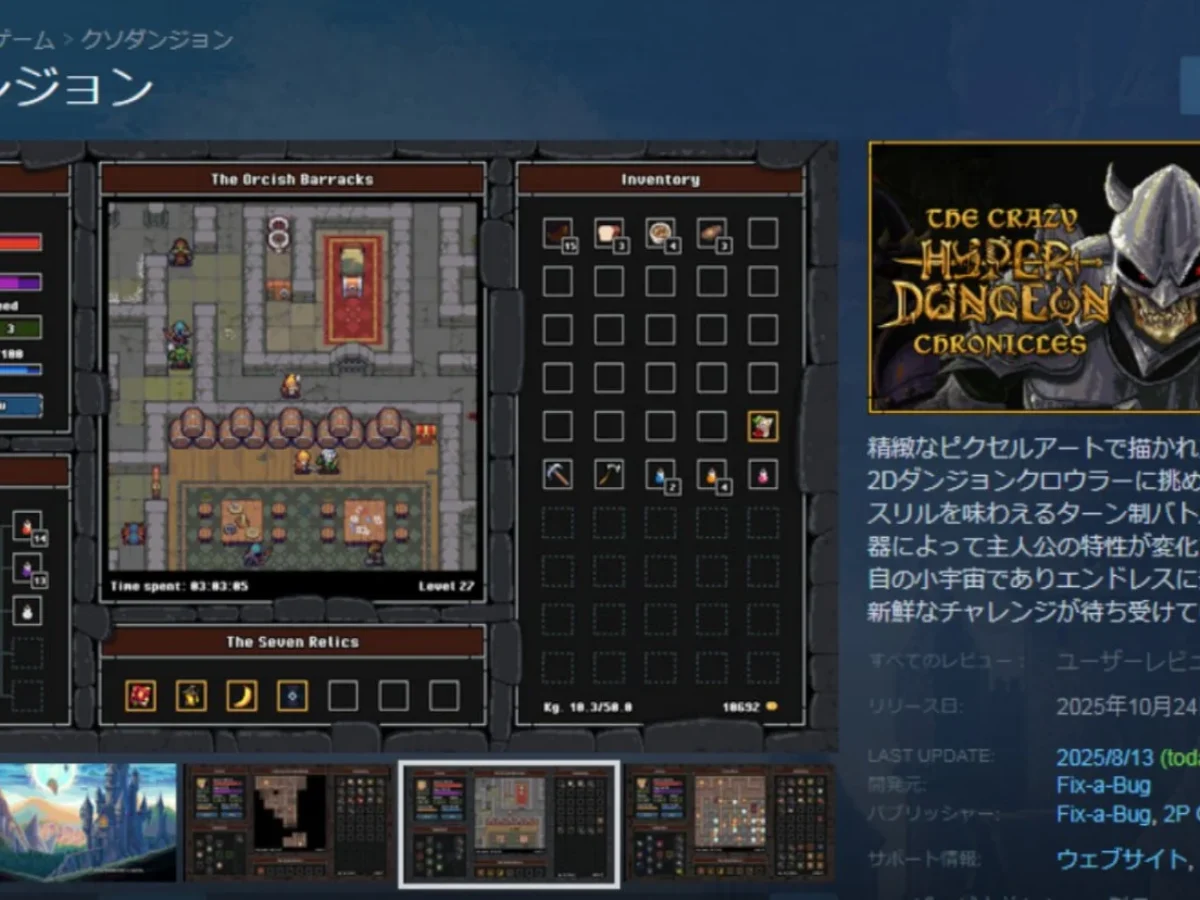Click the bread loaf item in fourth slot
The height and width of the screenshot is (900, 1200).
click(x=712, y=233)
